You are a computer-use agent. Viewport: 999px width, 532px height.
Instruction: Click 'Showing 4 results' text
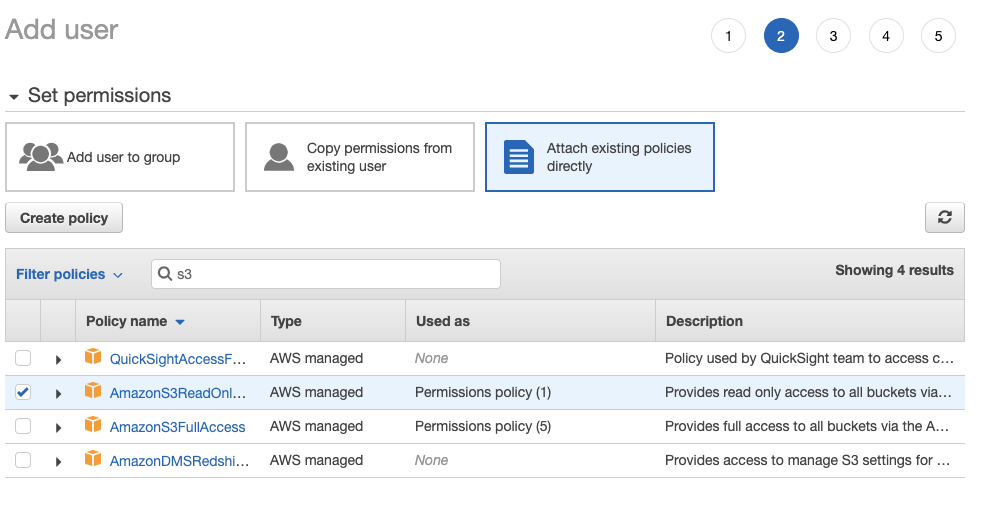895,270
